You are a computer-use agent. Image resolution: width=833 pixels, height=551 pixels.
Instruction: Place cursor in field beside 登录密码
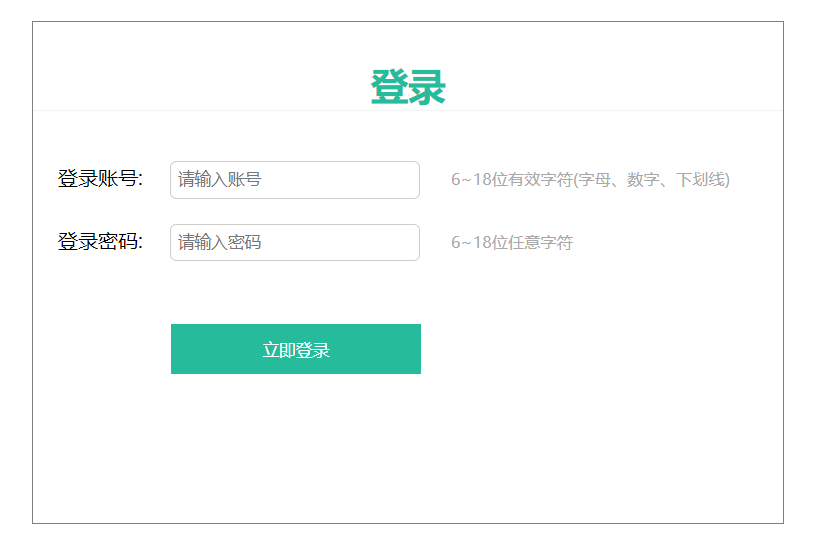(x=294, y=243)
